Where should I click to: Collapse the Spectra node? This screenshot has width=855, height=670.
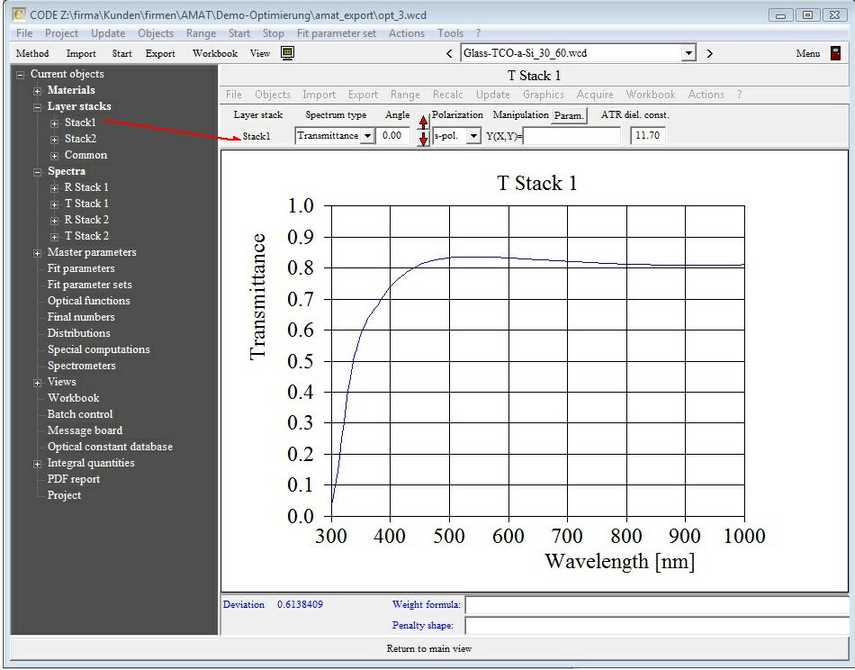pos(37,172)
